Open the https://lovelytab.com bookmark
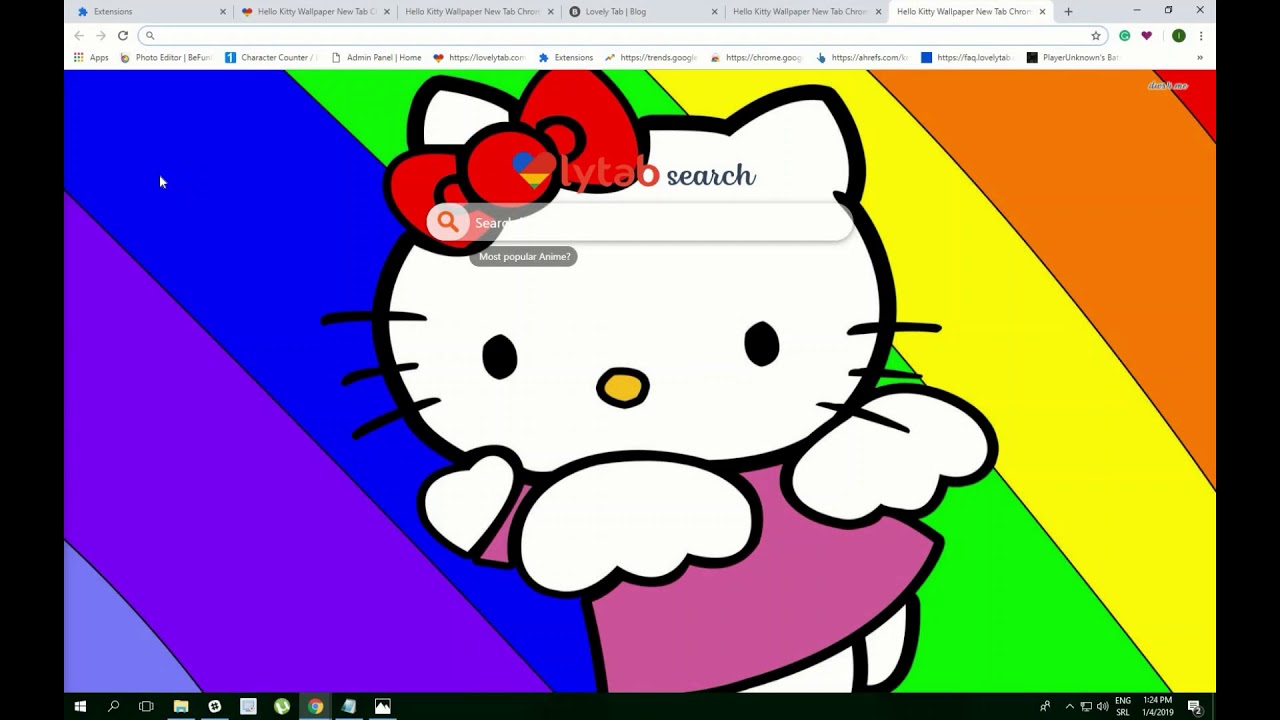The width and height of the screenshot is (1280, 720). click(479, 58)
